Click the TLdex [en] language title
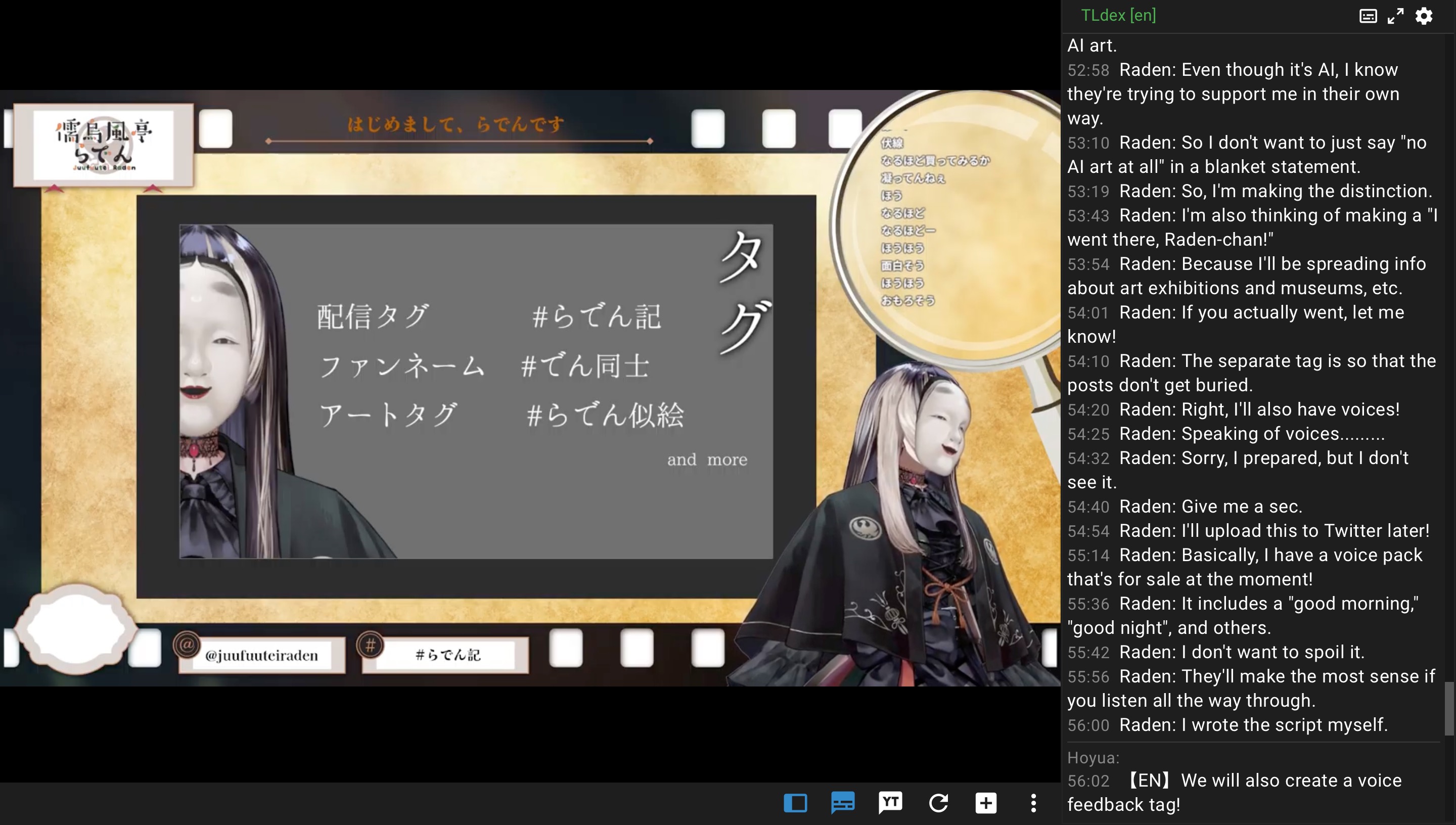This screenshot has width=1456, height=825. pos(1118,15)
